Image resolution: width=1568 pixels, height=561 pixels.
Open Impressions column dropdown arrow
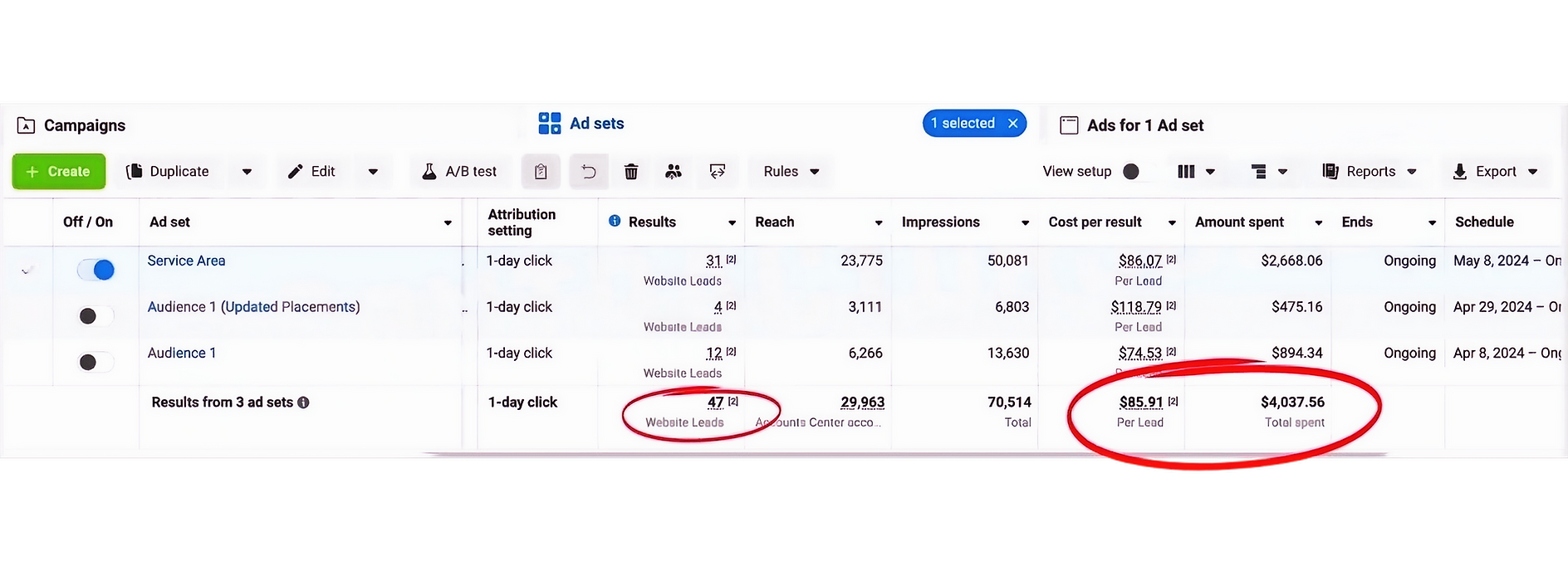(x=1025, y=222)
